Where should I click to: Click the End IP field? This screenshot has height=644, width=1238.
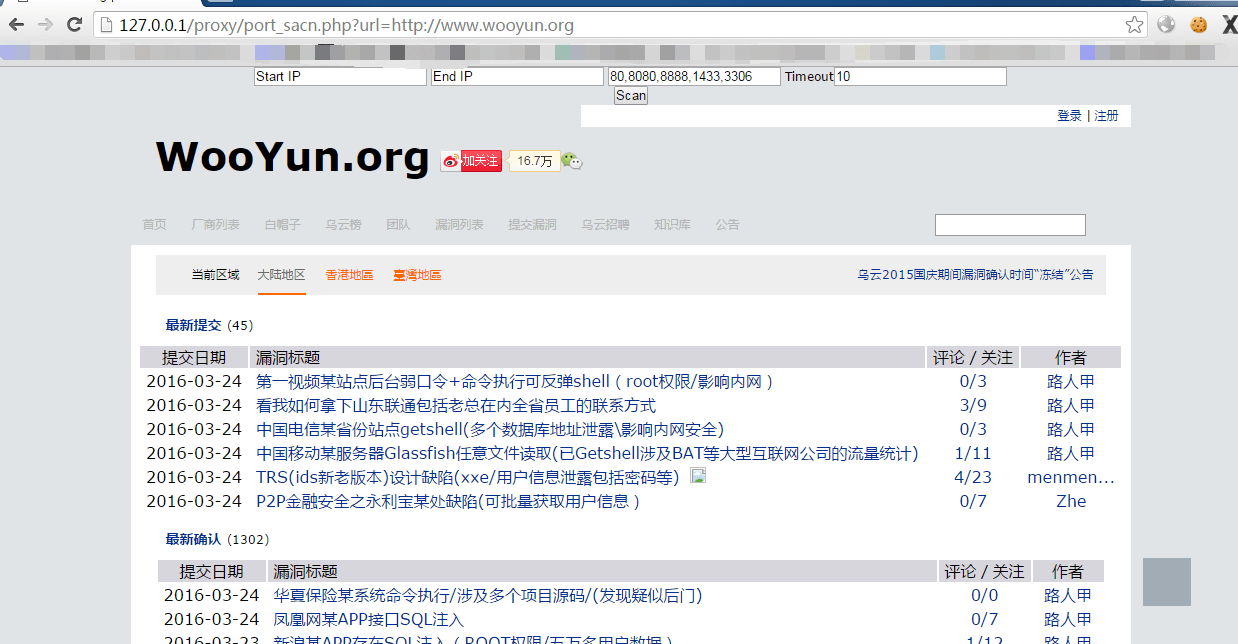518,77
